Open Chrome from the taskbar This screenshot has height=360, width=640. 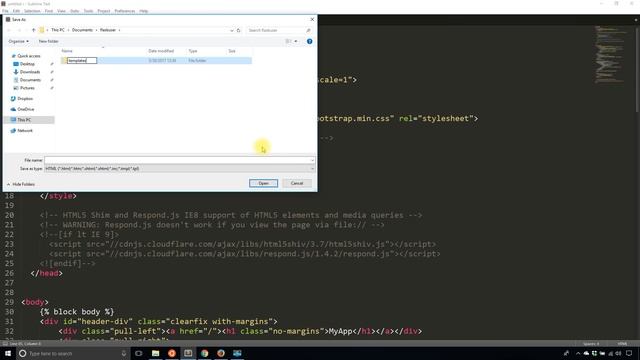204,353
